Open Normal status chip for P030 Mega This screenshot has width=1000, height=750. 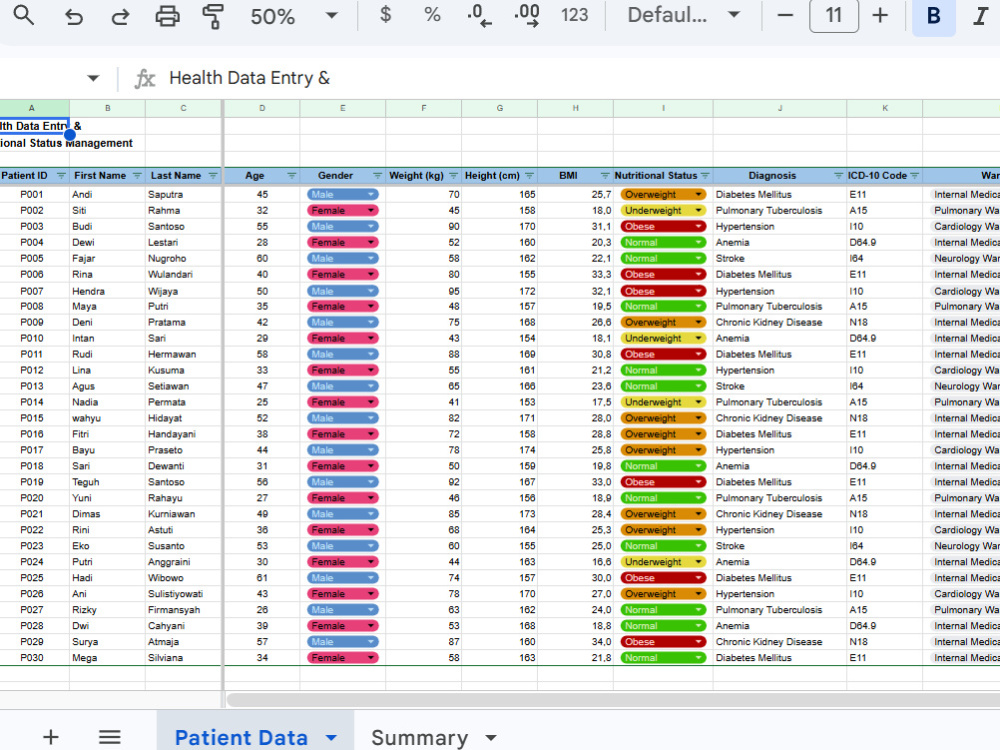point(663,658)
